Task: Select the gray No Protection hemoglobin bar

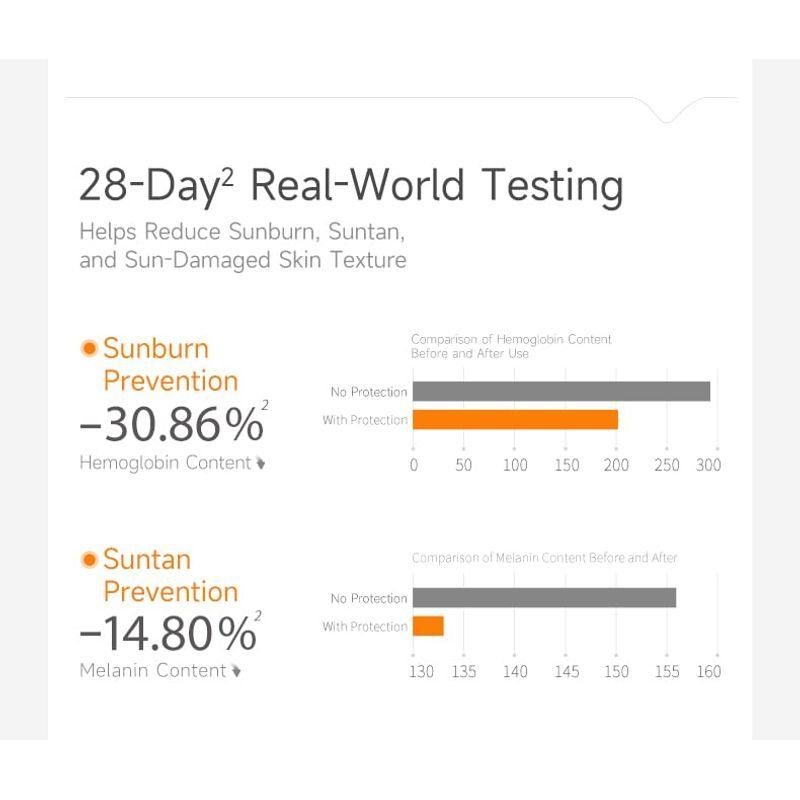Action: [561, 391]
